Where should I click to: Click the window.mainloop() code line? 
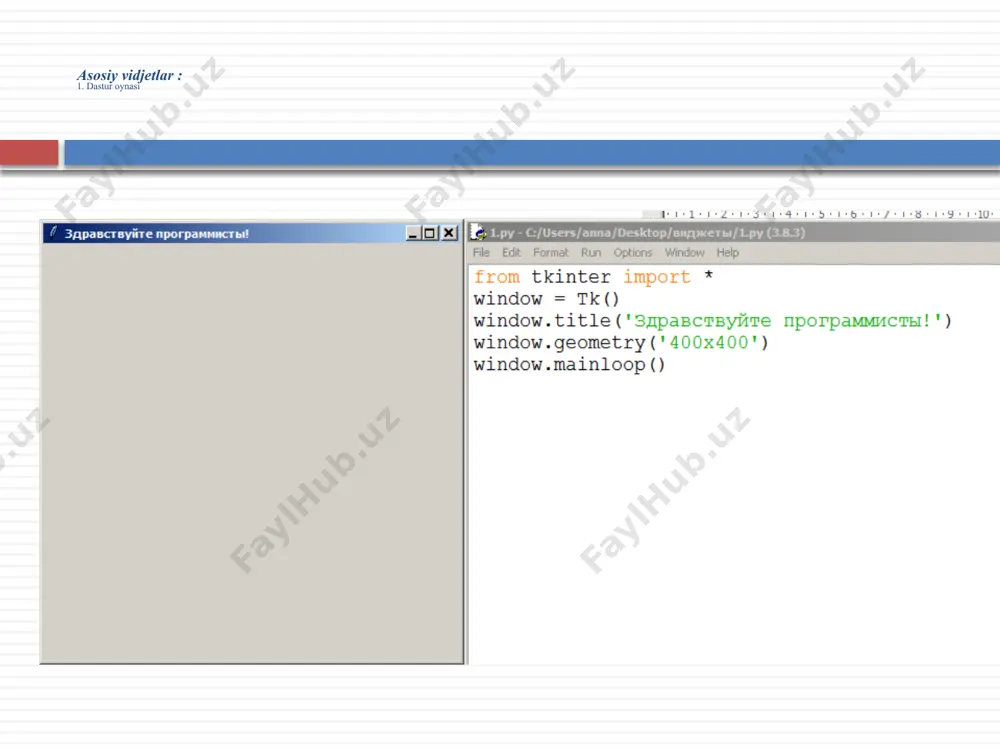pyautogui.click(x=570, y=365)
